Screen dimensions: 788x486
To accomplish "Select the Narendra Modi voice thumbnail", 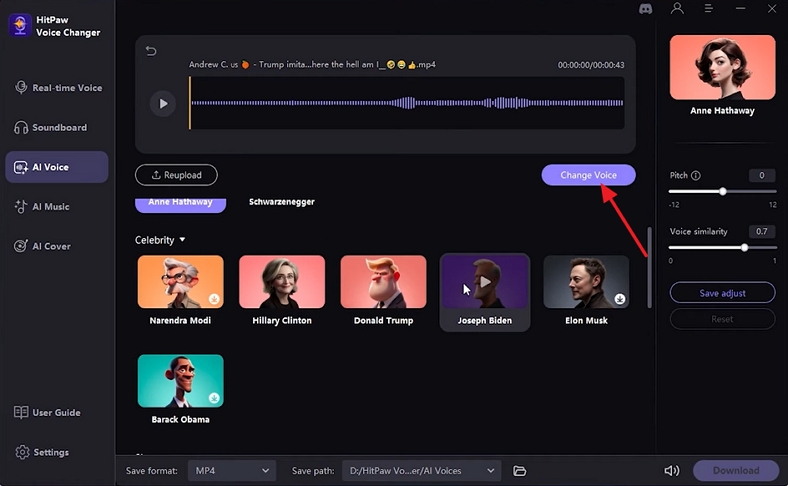I will pyautogui.click(x=180, y=281).
